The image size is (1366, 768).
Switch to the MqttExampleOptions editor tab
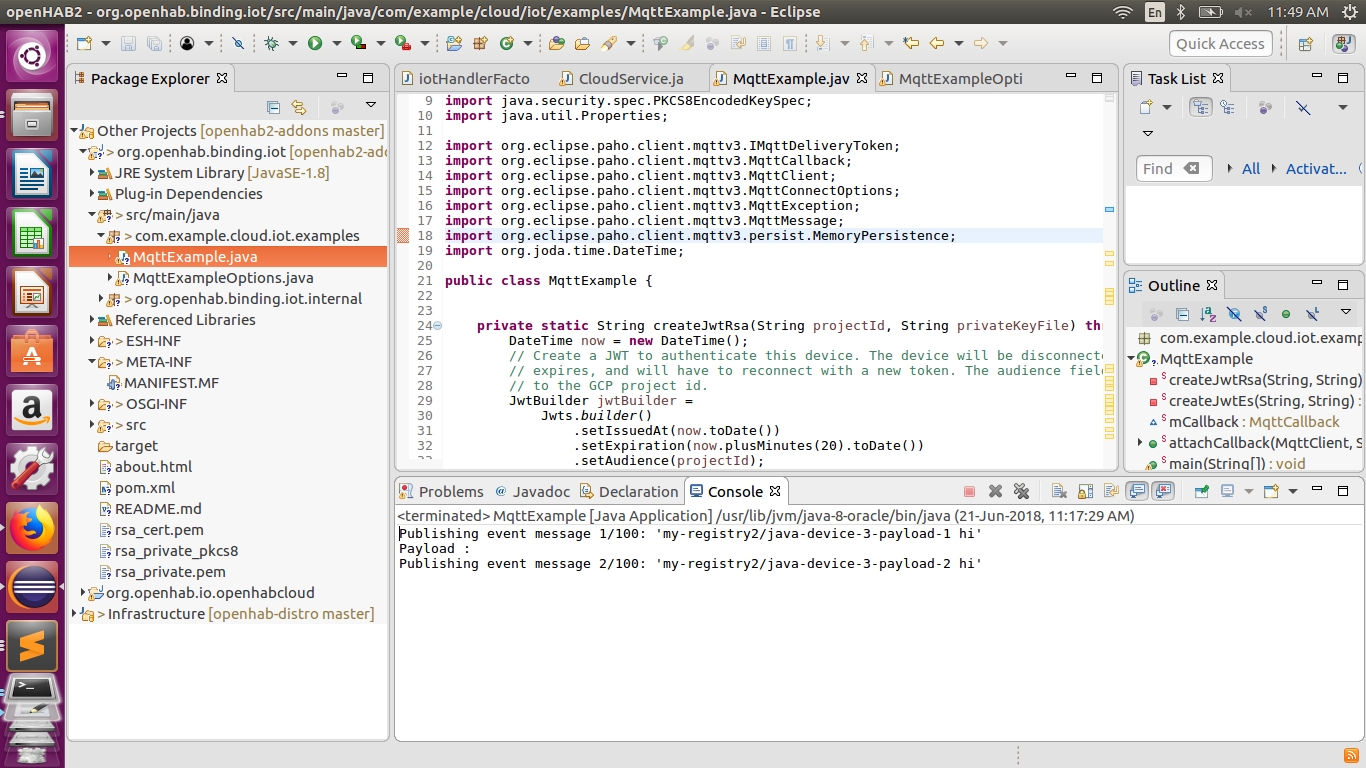950,79
